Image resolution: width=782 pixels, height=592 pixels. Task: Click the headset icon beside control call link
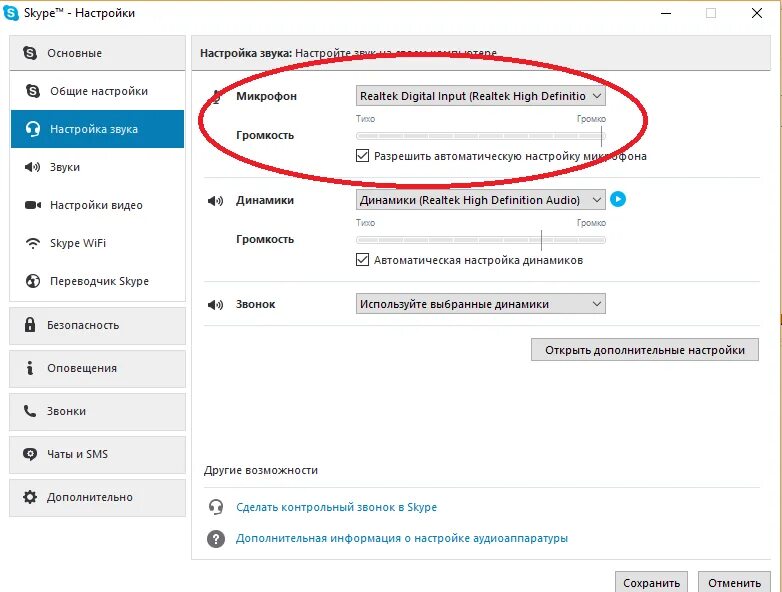(x=216, y=507)
